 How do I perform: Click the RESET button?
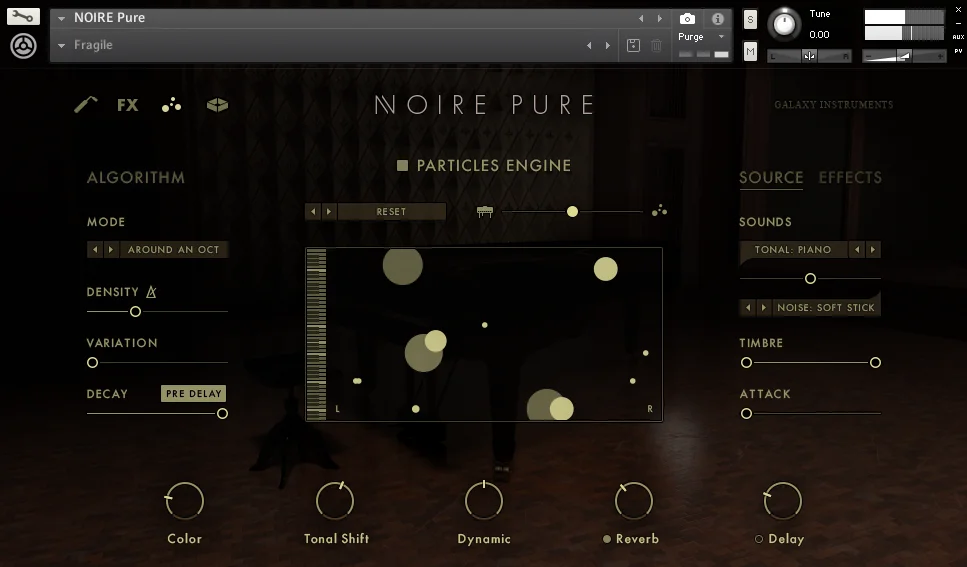pyautogui.click(x=392, y=212)
